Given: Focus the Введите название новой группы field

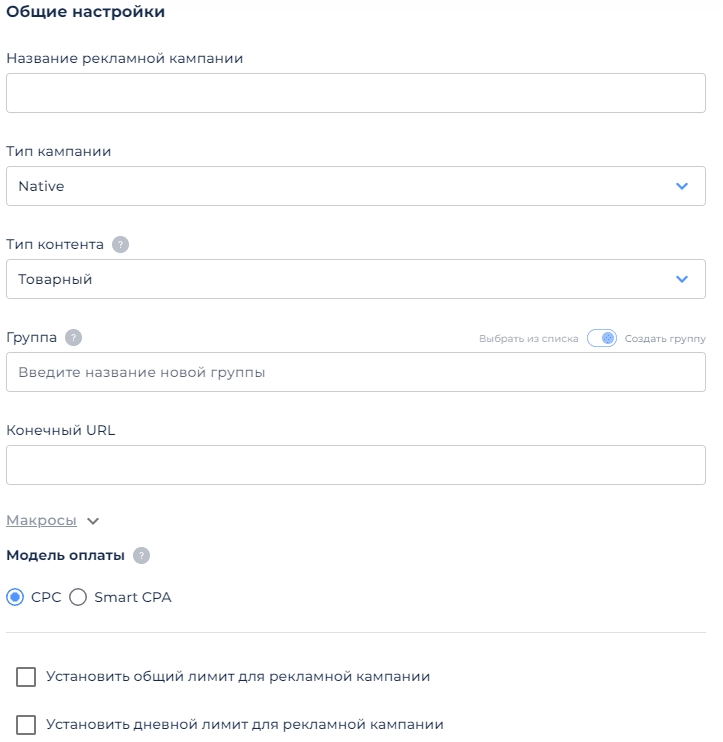Looking at the screenshot, I should (x=356, y=372).
